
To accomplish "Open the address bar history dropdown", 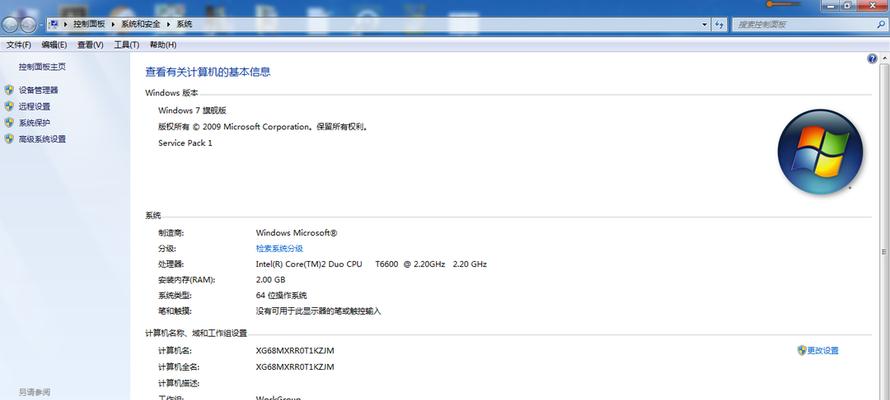I will coord(705,24).
